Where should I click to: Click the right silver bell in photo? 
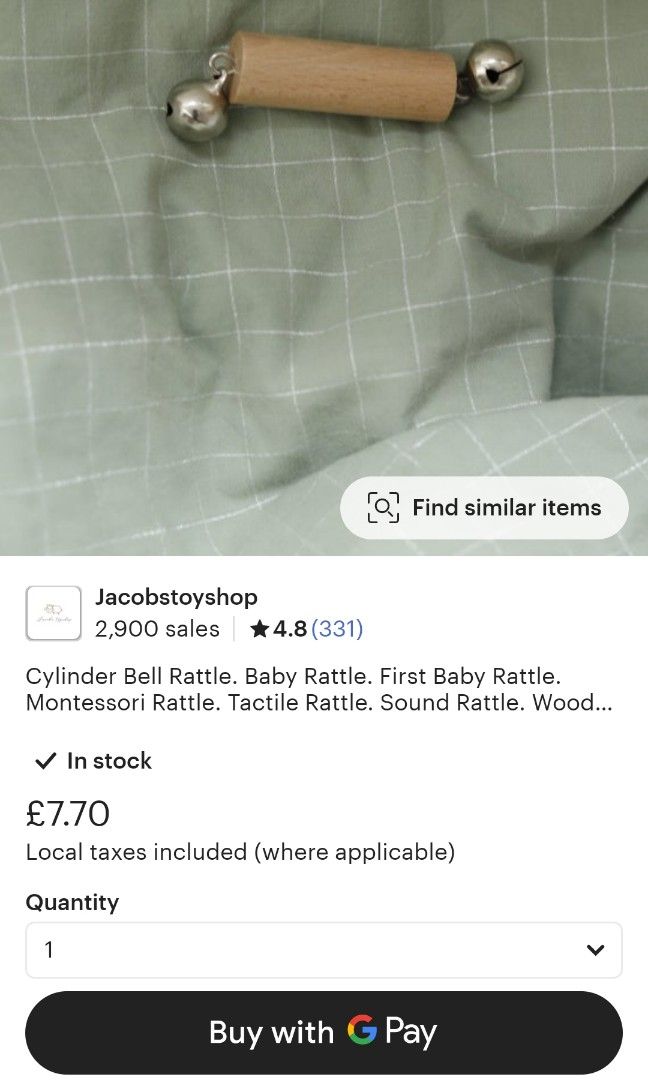click(x=494, y=71)
